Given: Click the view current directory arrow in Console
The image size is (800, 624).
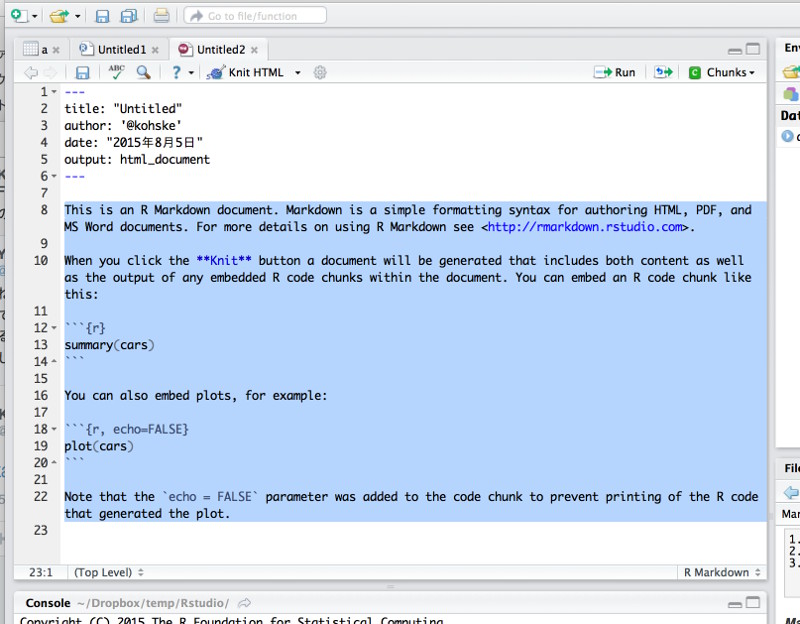Looking at the screenshot, I should coord(245,603).
